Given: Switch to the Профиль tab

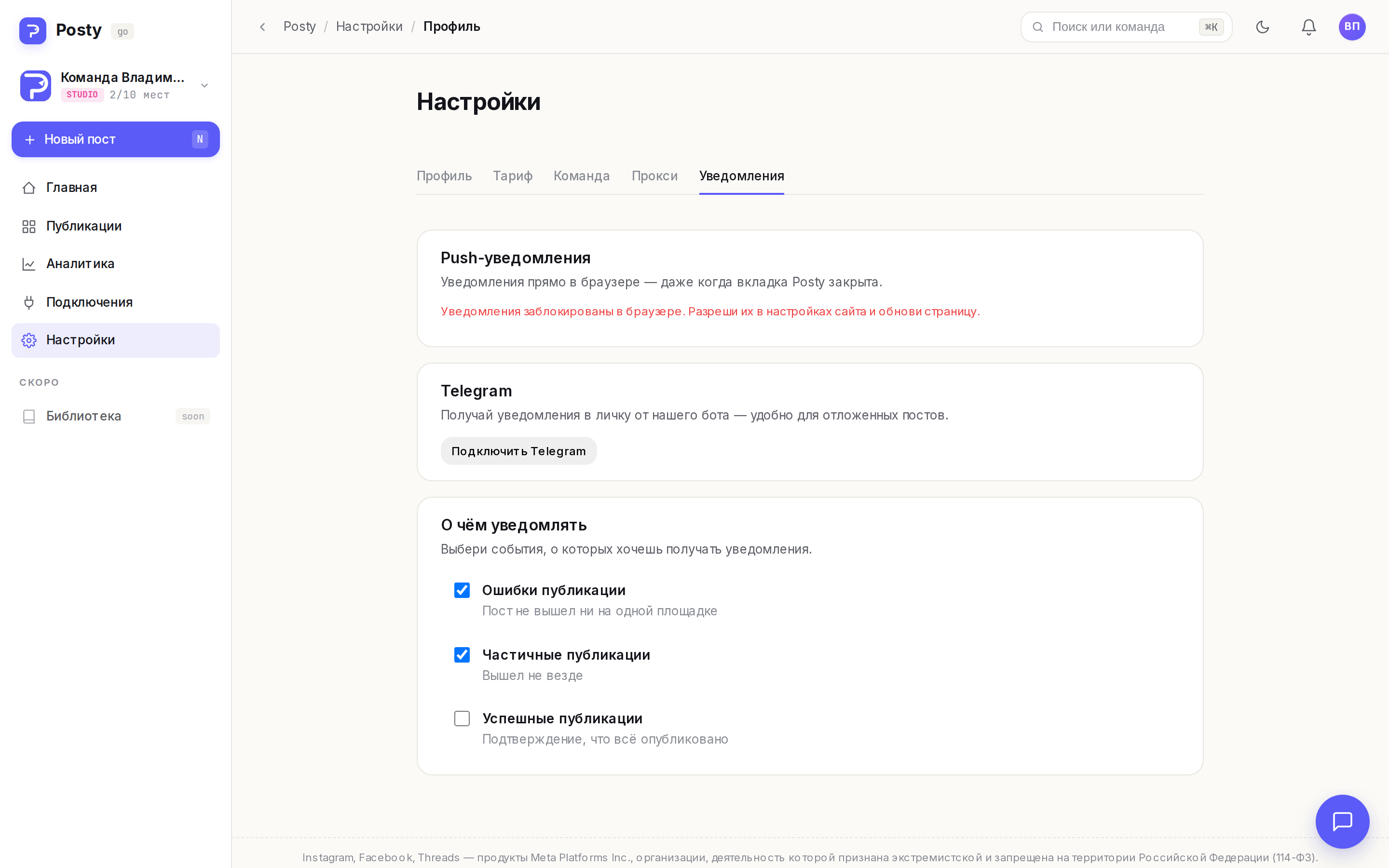Looking at the screenshot, I should click(x=444, y=176).
